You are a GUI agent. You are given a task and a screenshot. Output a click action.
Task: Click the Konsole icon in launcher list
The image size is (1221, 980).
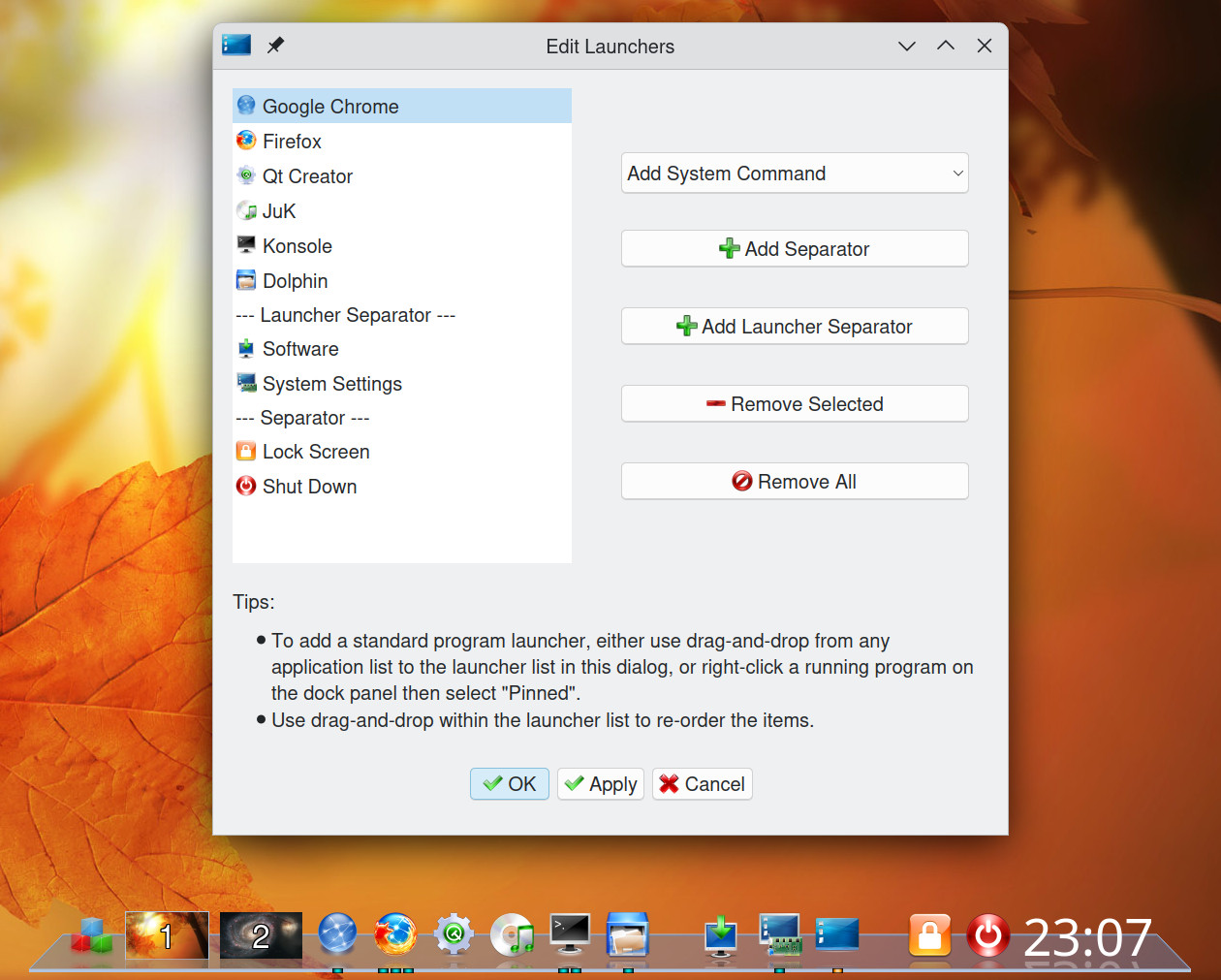246,245
